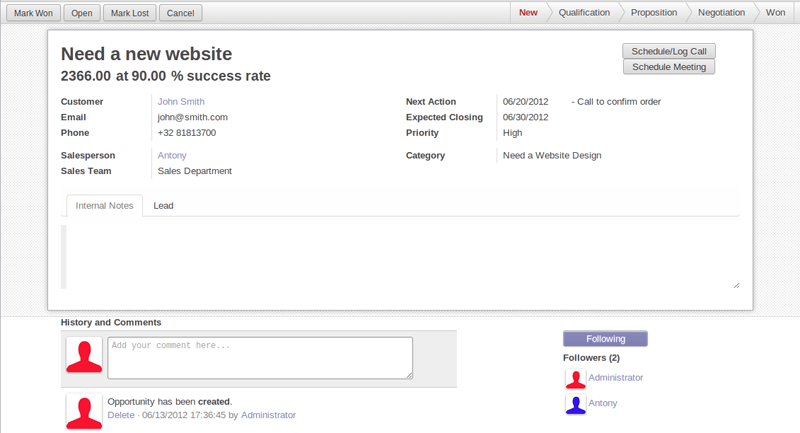Open the John Smith customer link

[x=181, y=101]
